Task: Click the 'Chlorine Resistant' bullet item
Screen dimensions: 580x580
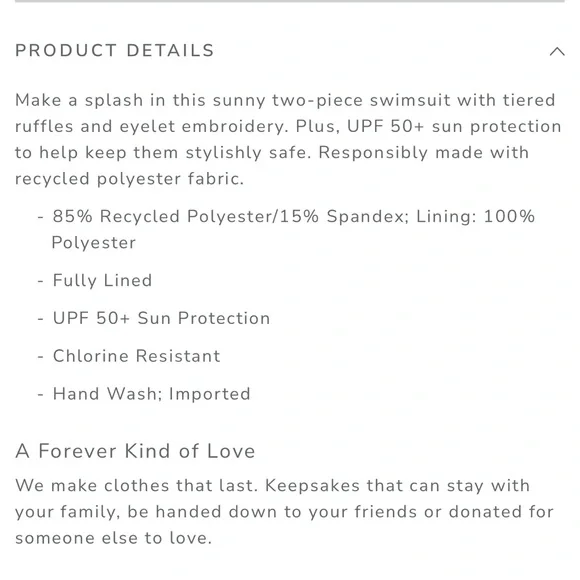Action: tap(137, 356)
